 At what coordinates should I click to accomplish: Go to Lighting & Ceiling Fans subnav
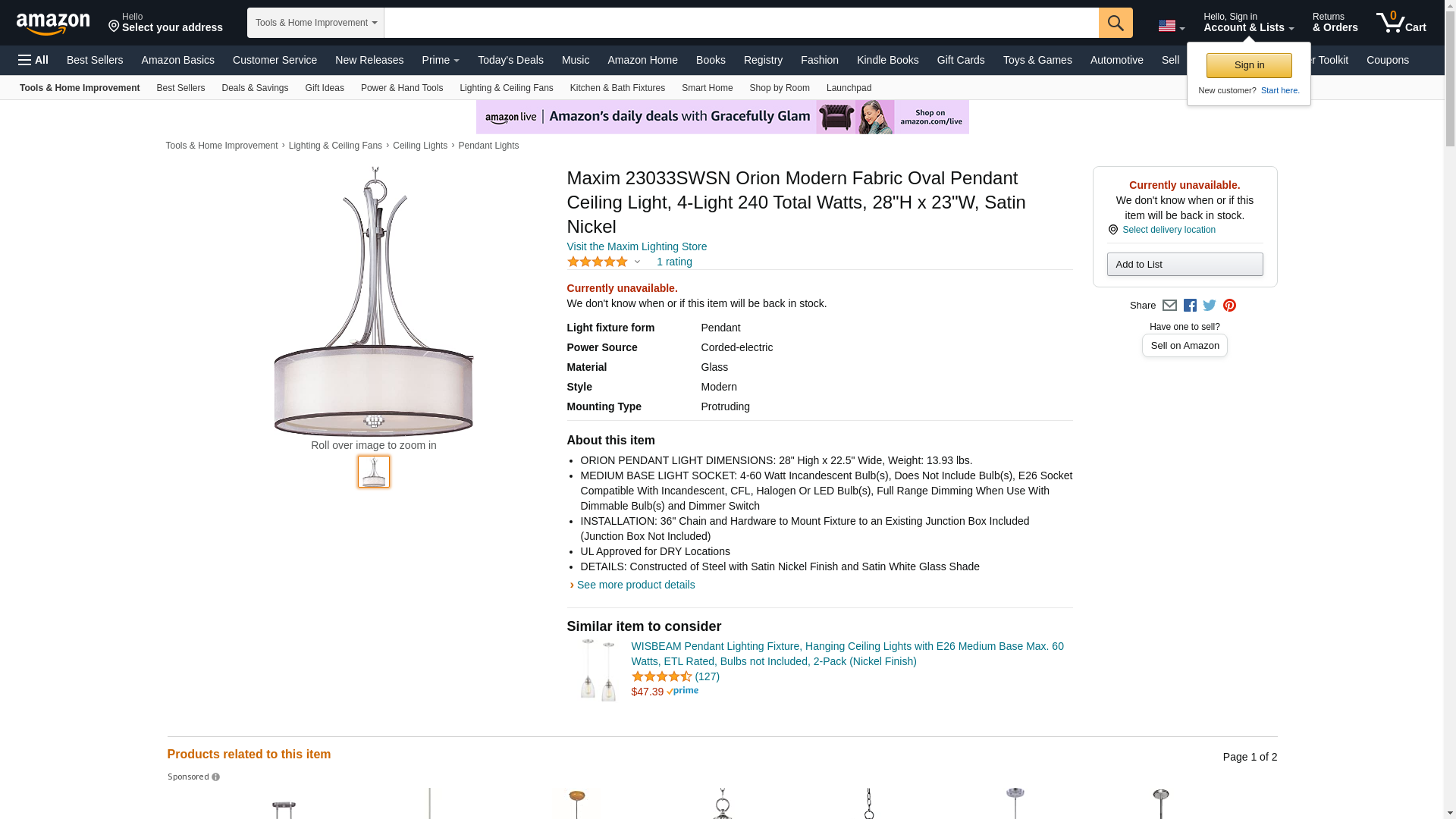point(506,88)
